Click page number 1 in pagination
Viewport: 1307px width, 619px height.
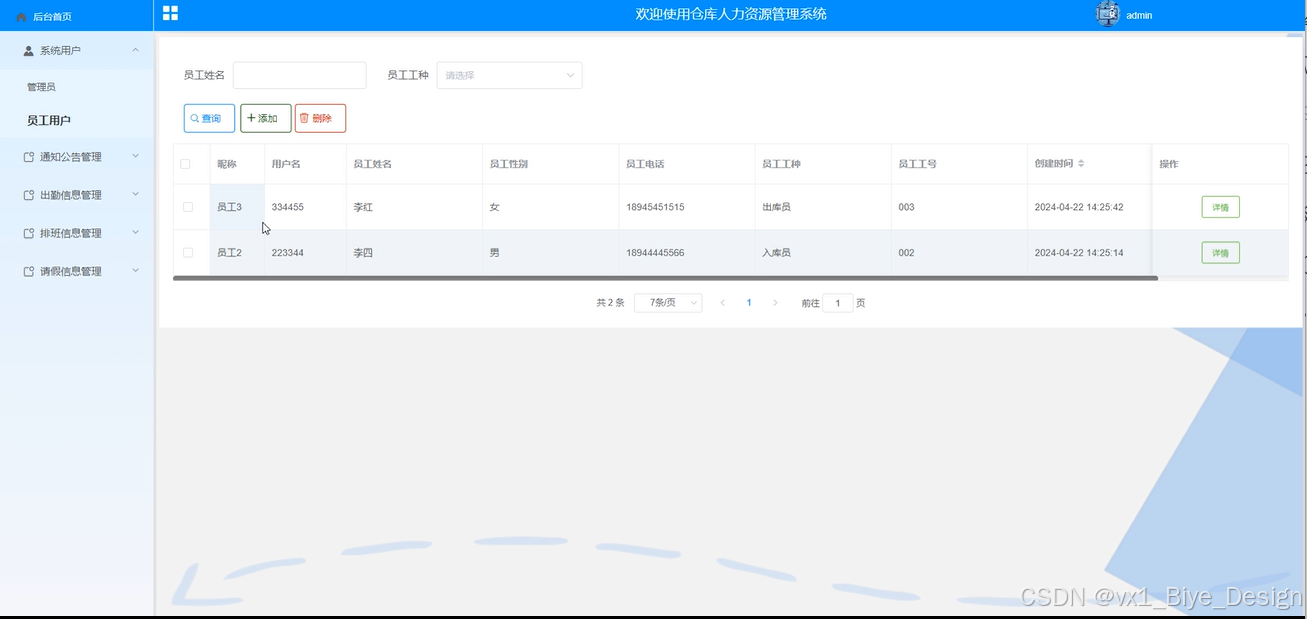click(749, 303)
